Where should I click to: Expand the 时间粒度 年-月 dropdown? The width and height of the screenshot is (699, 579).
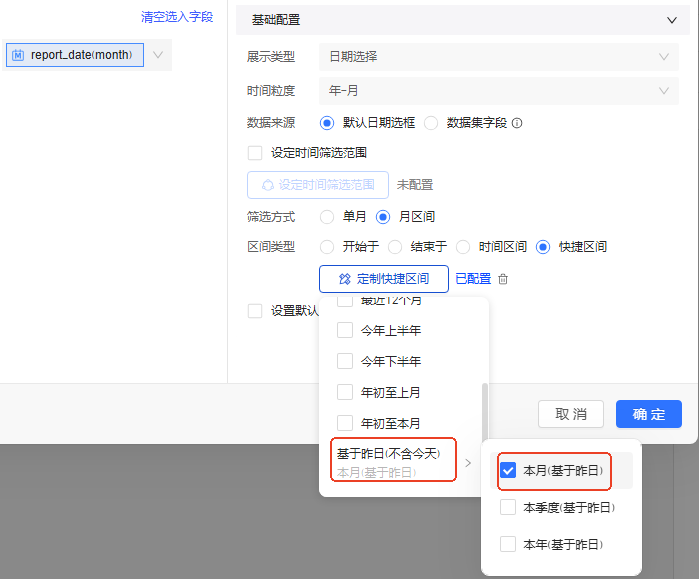tap(497, 91)
